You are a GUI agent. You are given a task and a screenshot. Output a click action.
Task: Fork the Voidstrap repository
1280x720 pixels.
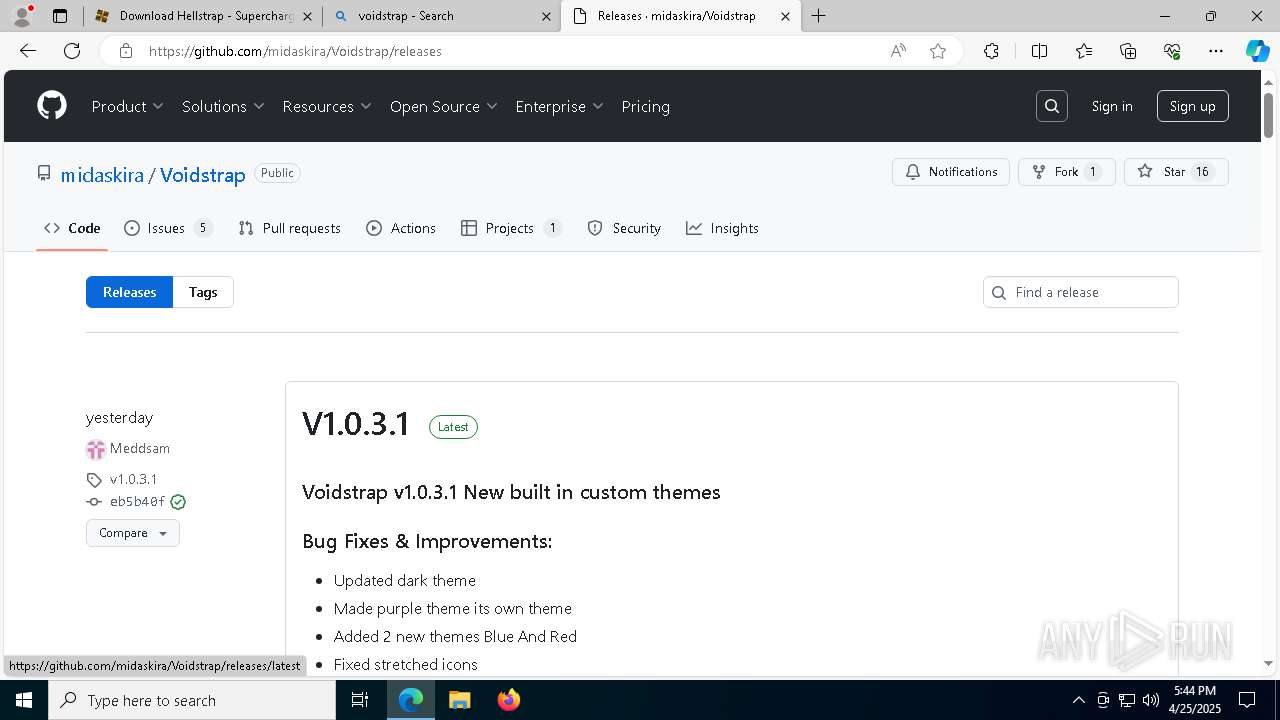pyautogui.click(x=1066, y=172)
